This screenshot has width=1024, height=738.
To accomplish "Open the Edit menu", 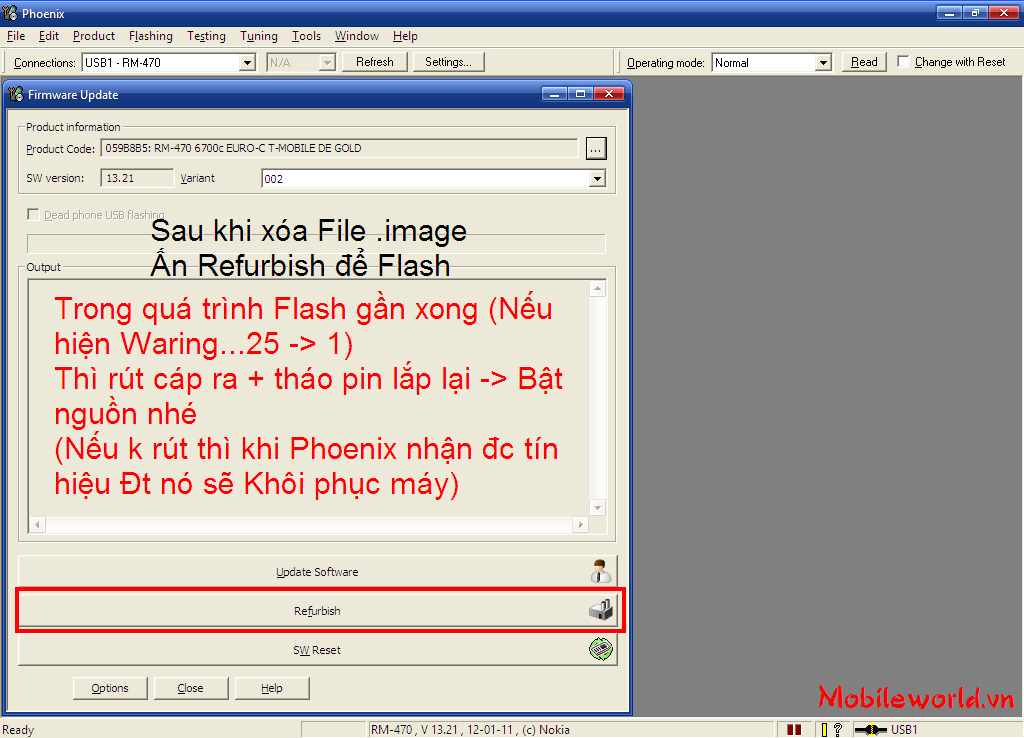I will point(48,36).
